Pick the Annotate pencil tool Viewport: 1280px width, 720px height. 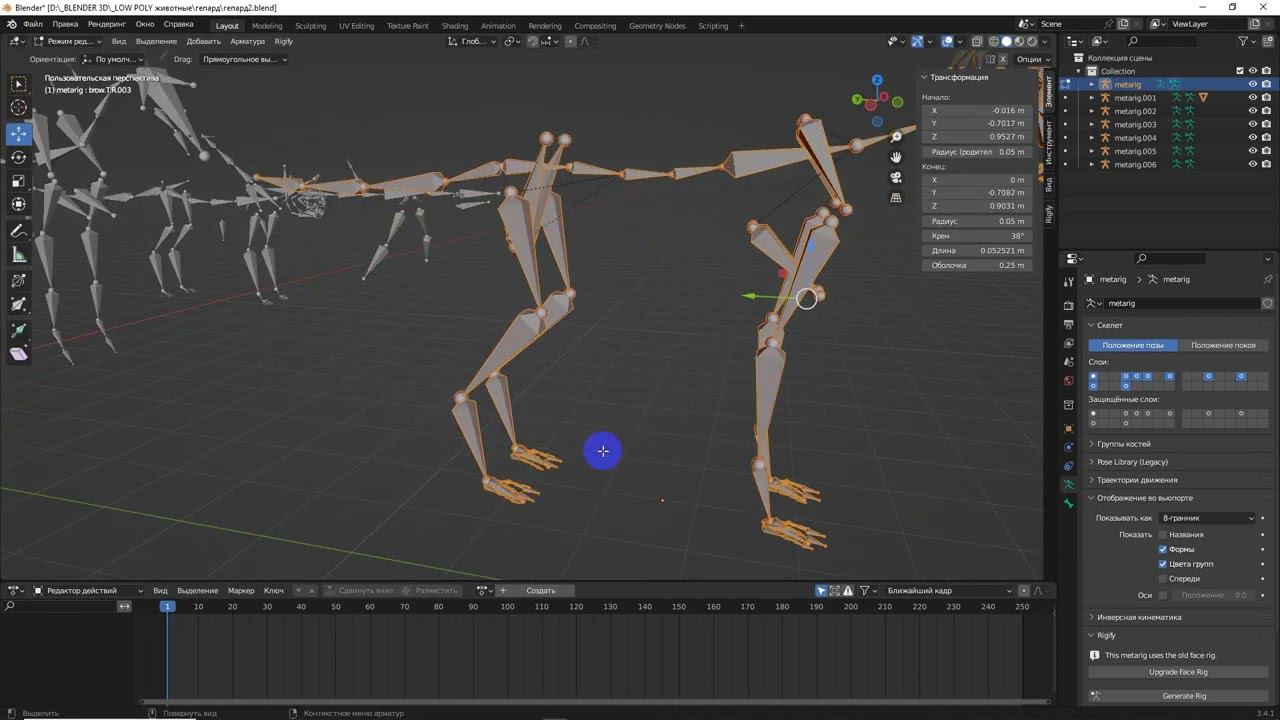[x=19, y=231]
